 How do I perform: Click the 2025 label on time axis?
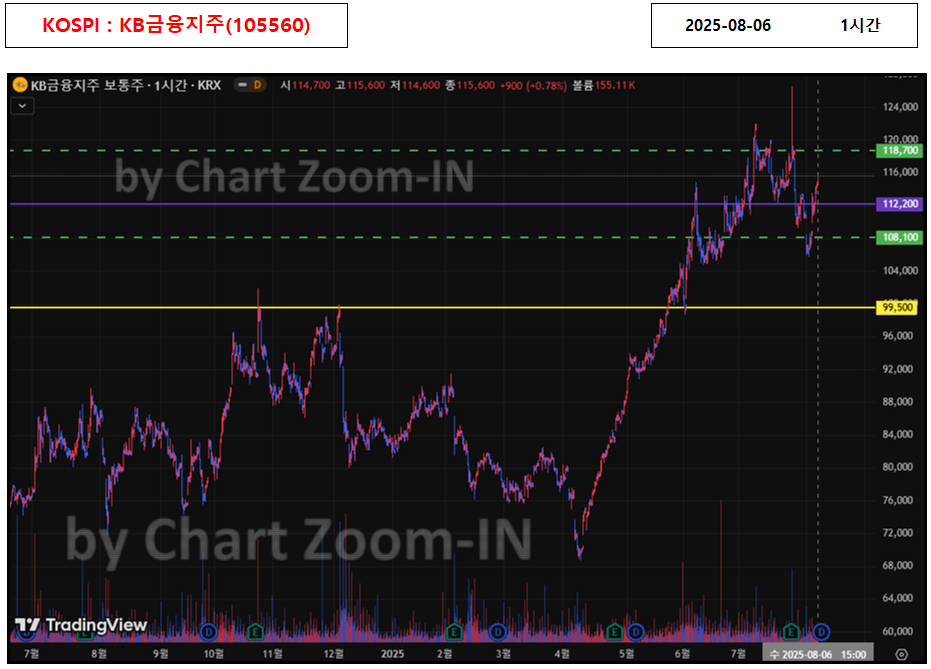coord(392,654)
